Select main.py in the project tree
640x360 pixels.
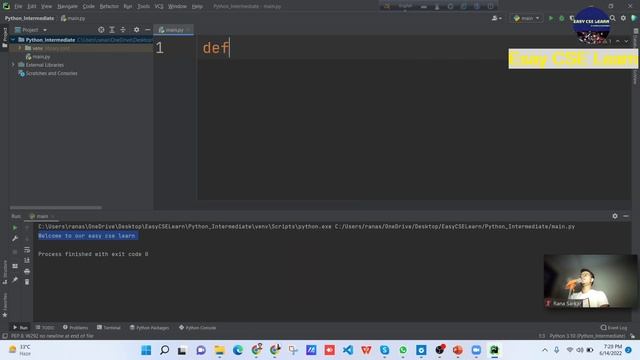click(x=38, y=57)
